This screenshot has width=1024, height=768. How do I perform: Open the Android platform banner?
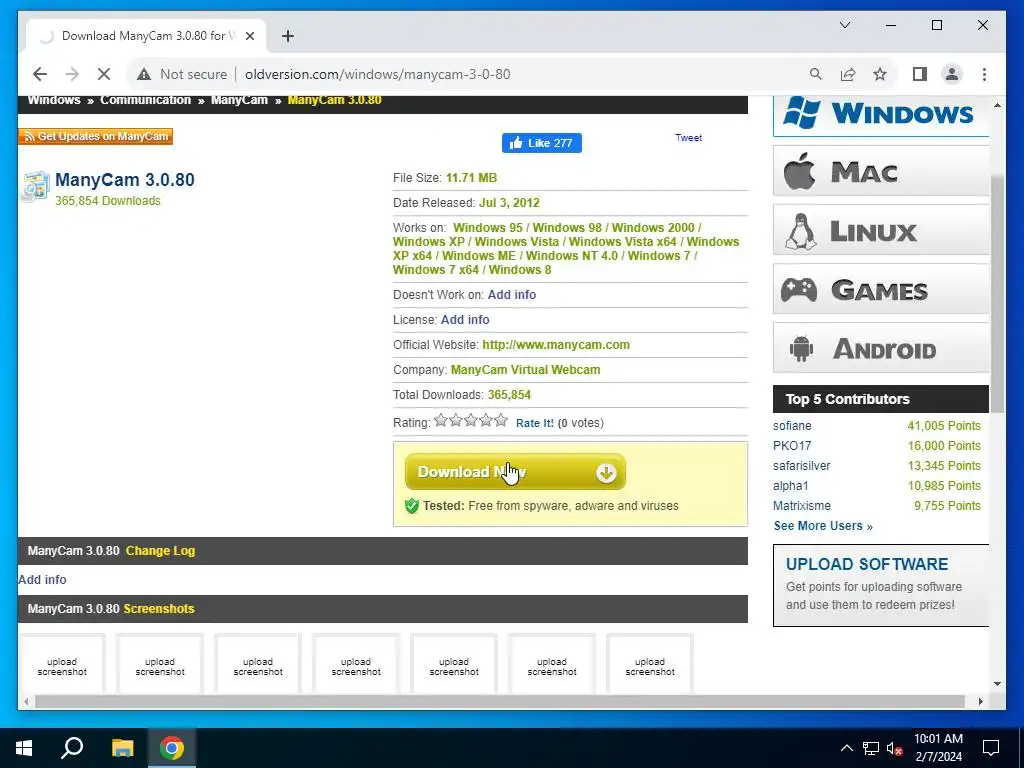(880, 348)
